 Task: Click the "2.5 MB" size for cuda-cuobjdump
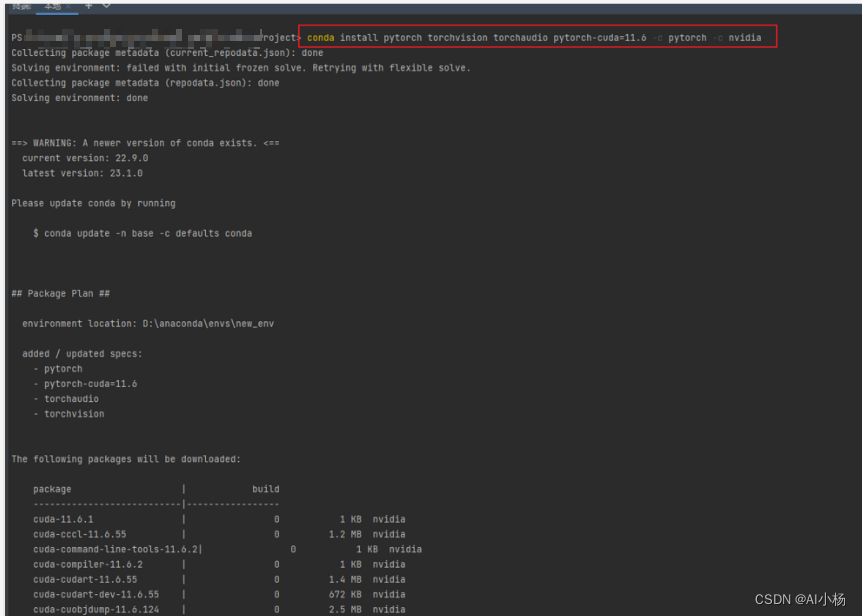coord(345,609)
